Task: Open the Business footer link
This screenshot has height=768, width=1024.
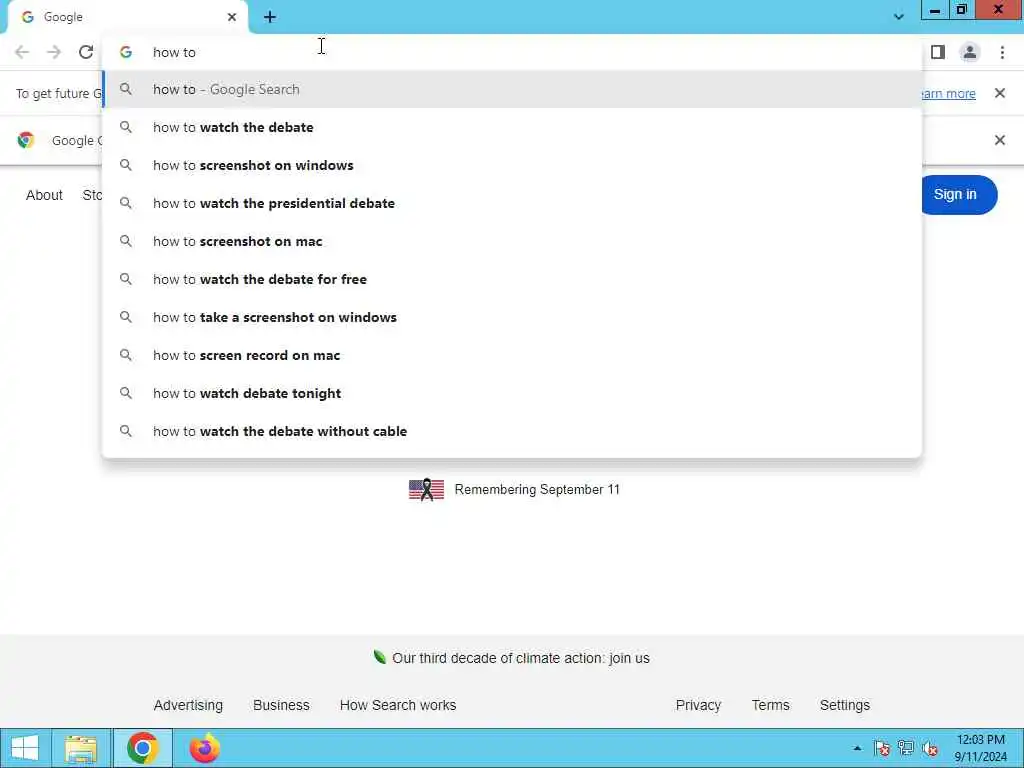Action: pyautogui.click(x=281, y=705)
